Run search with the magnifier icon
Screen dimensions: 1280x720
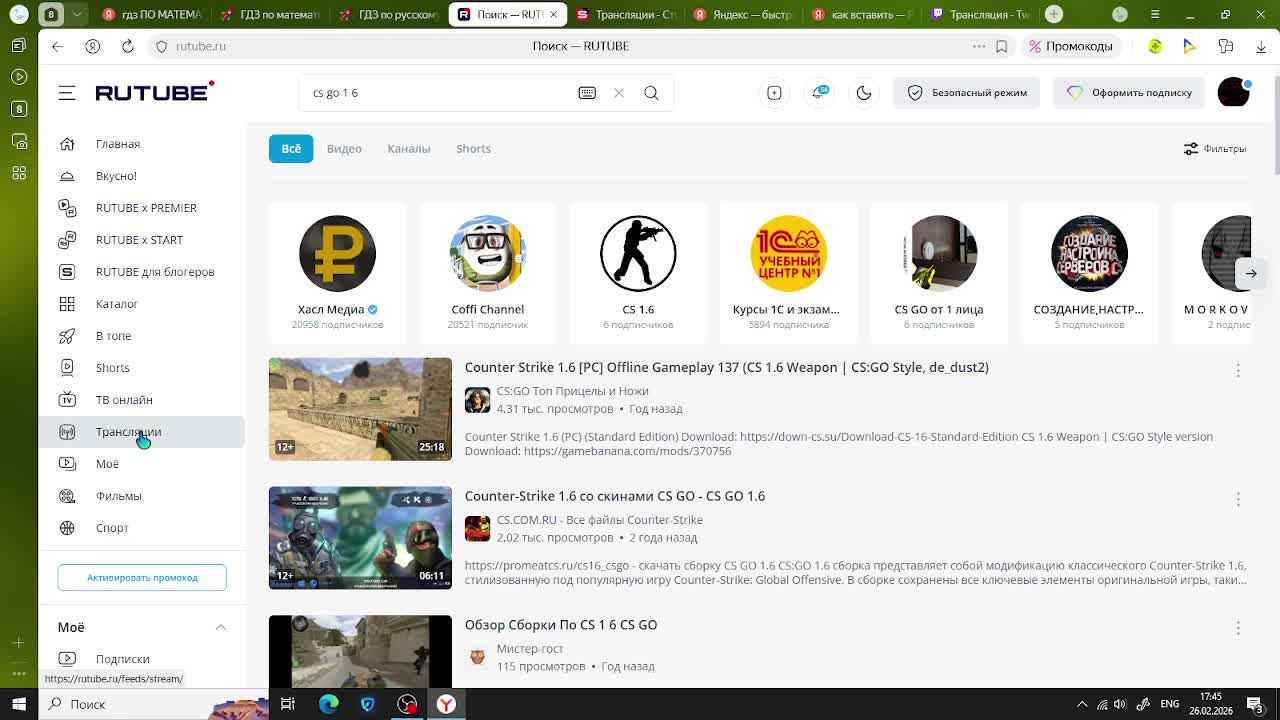pyautogui.click(x=651, y=93)
